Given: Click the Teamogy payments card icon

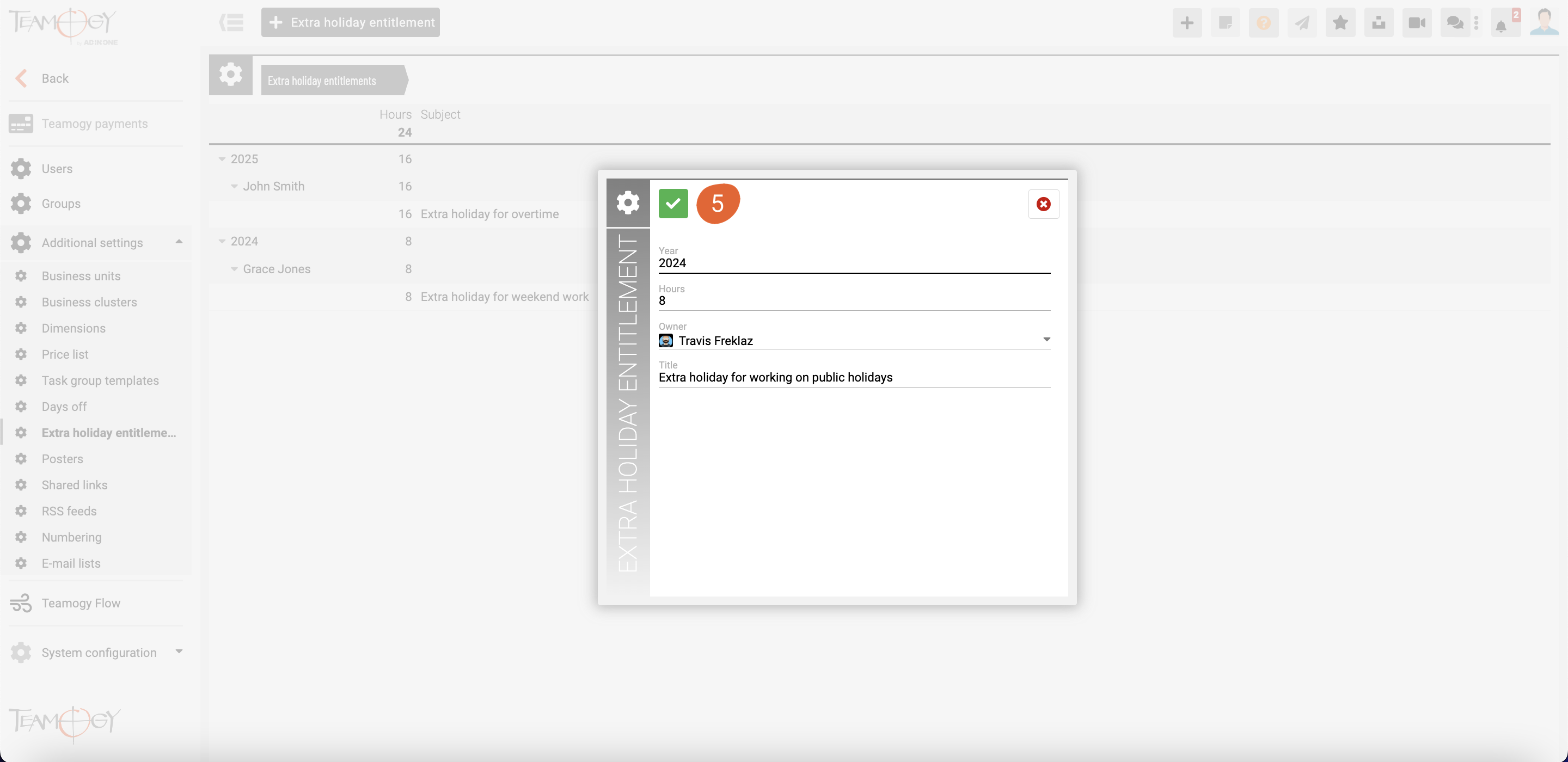Looking at the screenshot, I should 21,124.
